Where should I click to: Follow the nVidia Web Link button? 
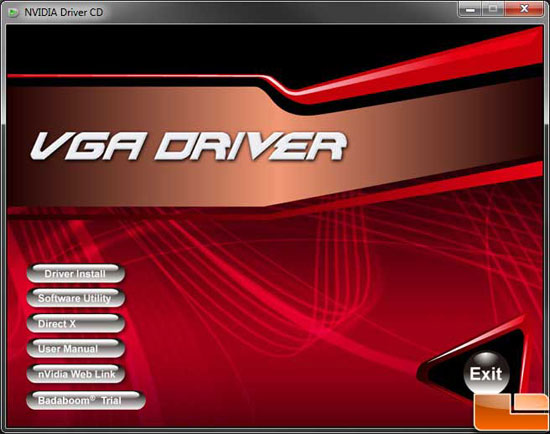[76, 374]
